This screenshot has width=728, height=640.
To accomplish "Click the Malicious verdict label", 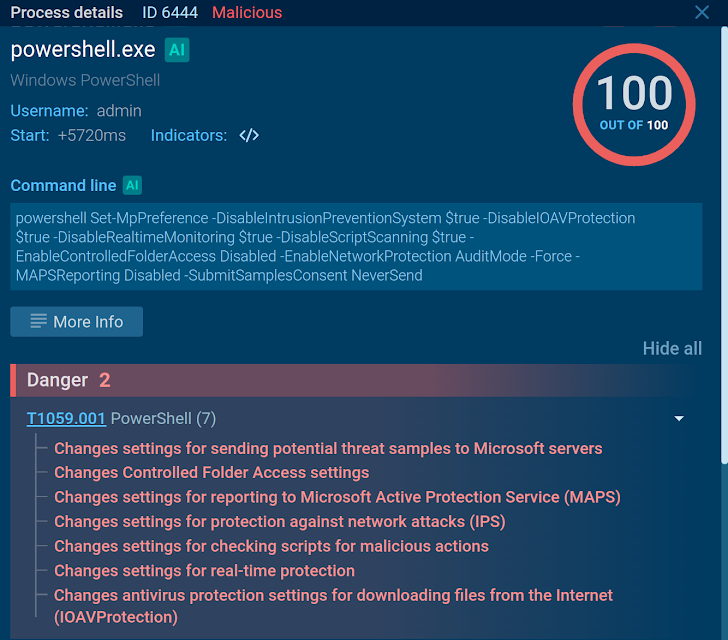I will click(x=247, y=13).
